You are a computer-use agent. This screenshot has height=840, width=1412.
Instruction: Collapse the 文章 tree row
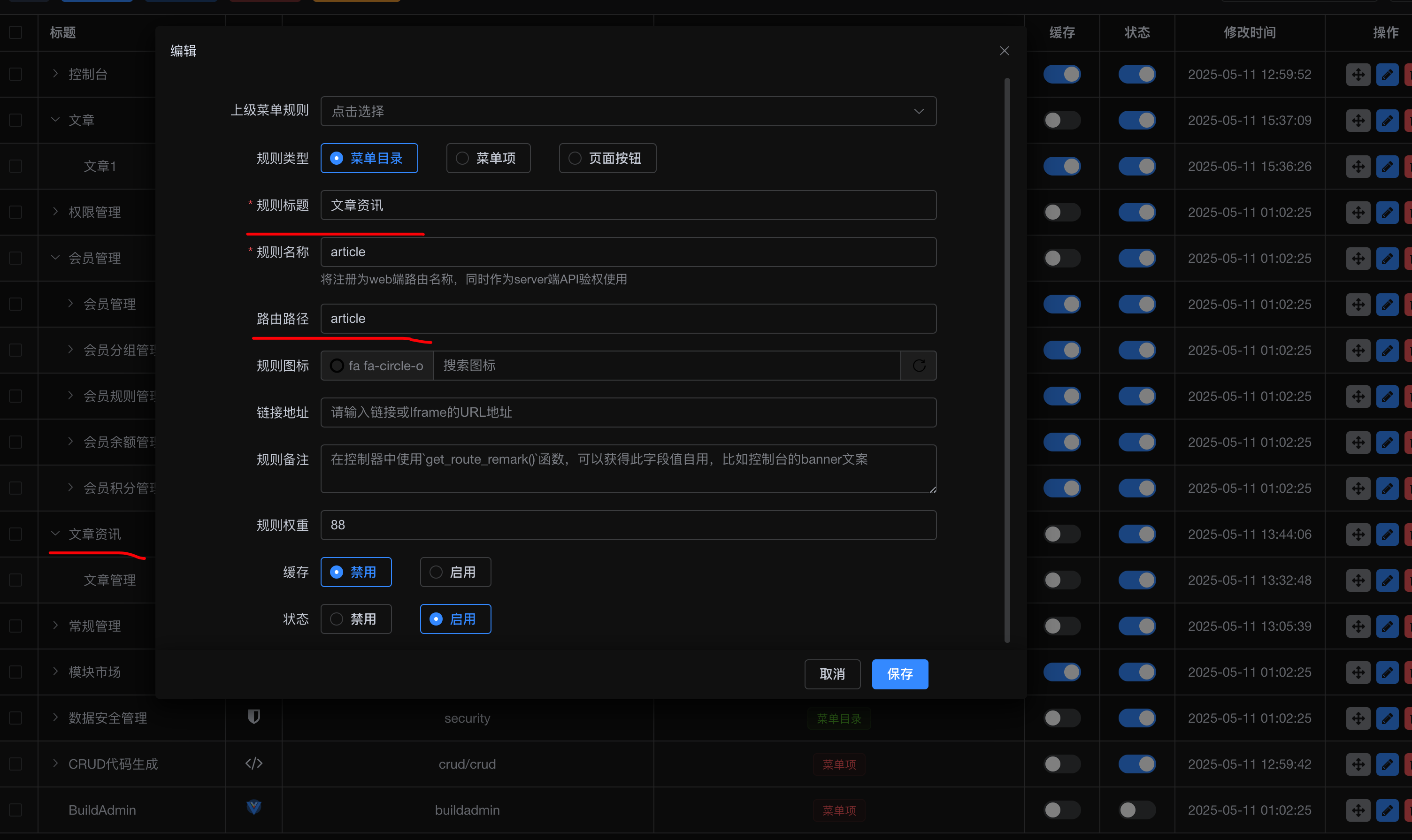[x=55, y=120]
